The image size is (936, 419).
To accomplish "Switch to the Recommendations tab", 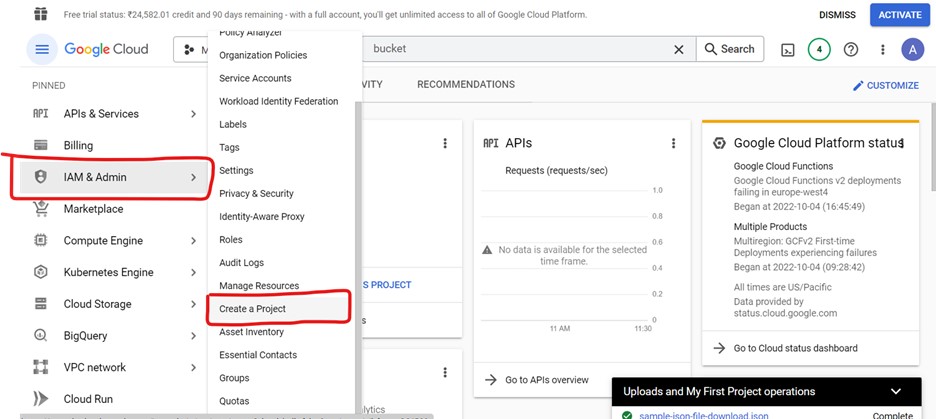I will (466, 85).
